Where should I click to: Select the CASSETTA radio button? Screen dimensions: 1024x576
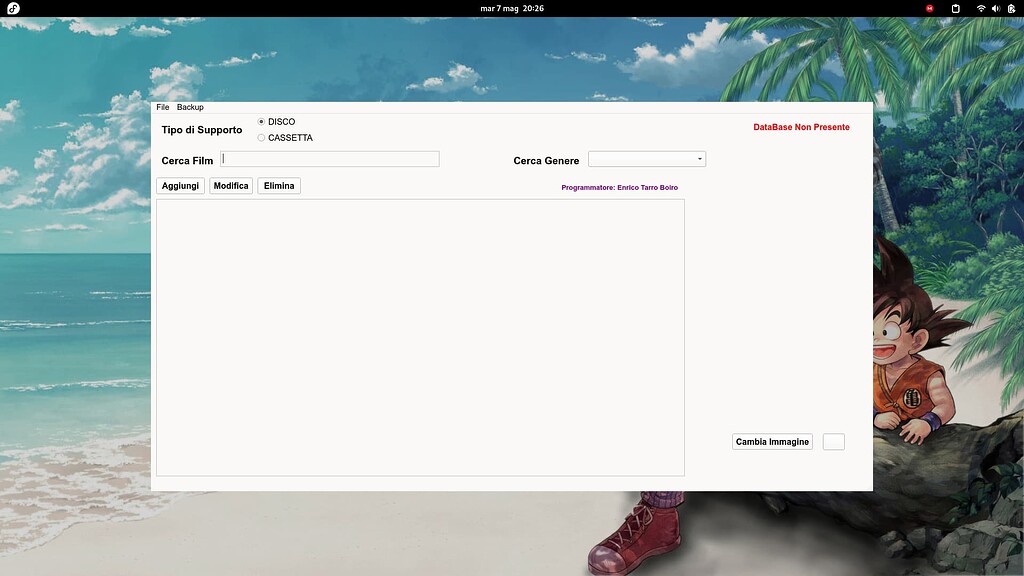(262, 138)
